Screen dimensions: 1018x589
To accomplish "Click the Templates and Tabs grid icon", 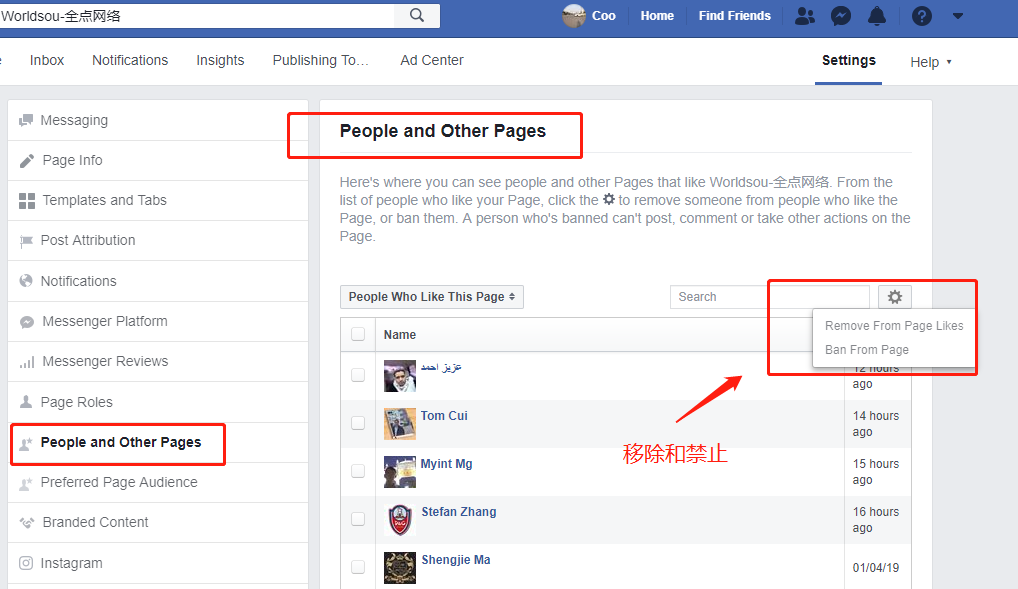I will (x=27, y=201).
